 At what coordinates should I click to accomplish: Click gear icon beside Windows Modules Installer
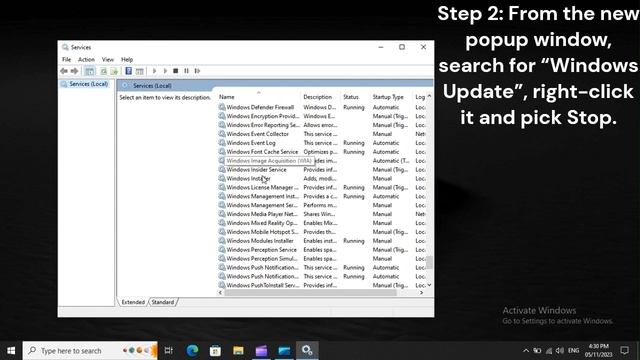222,241
